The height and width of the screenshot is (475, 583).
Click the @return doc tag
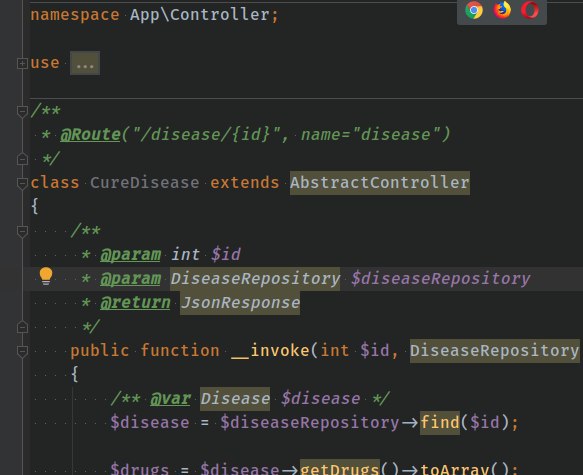(135, 303)
